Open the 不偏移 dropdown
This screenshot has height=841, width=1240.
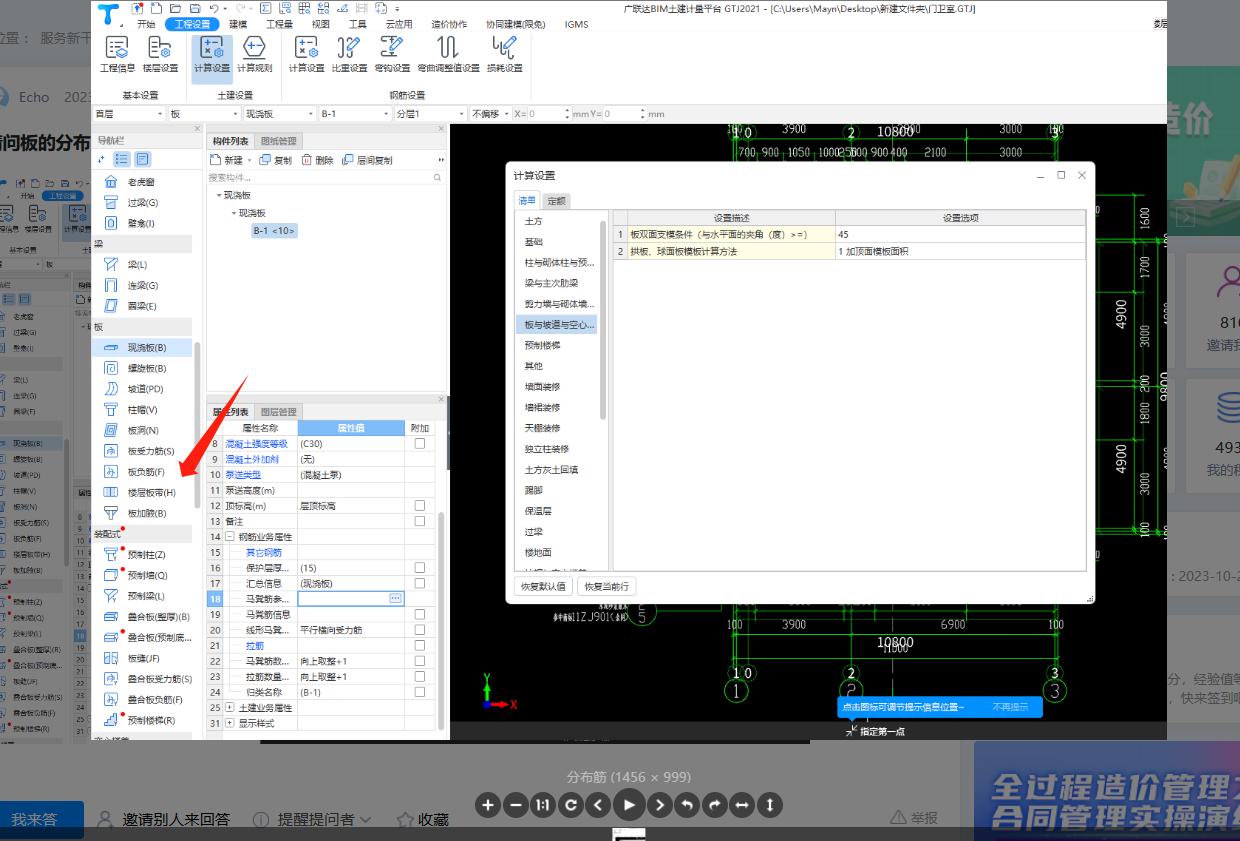490,114
